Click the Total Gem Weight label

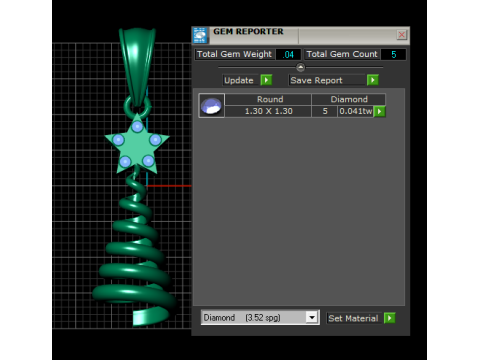(x=234, y=54)
